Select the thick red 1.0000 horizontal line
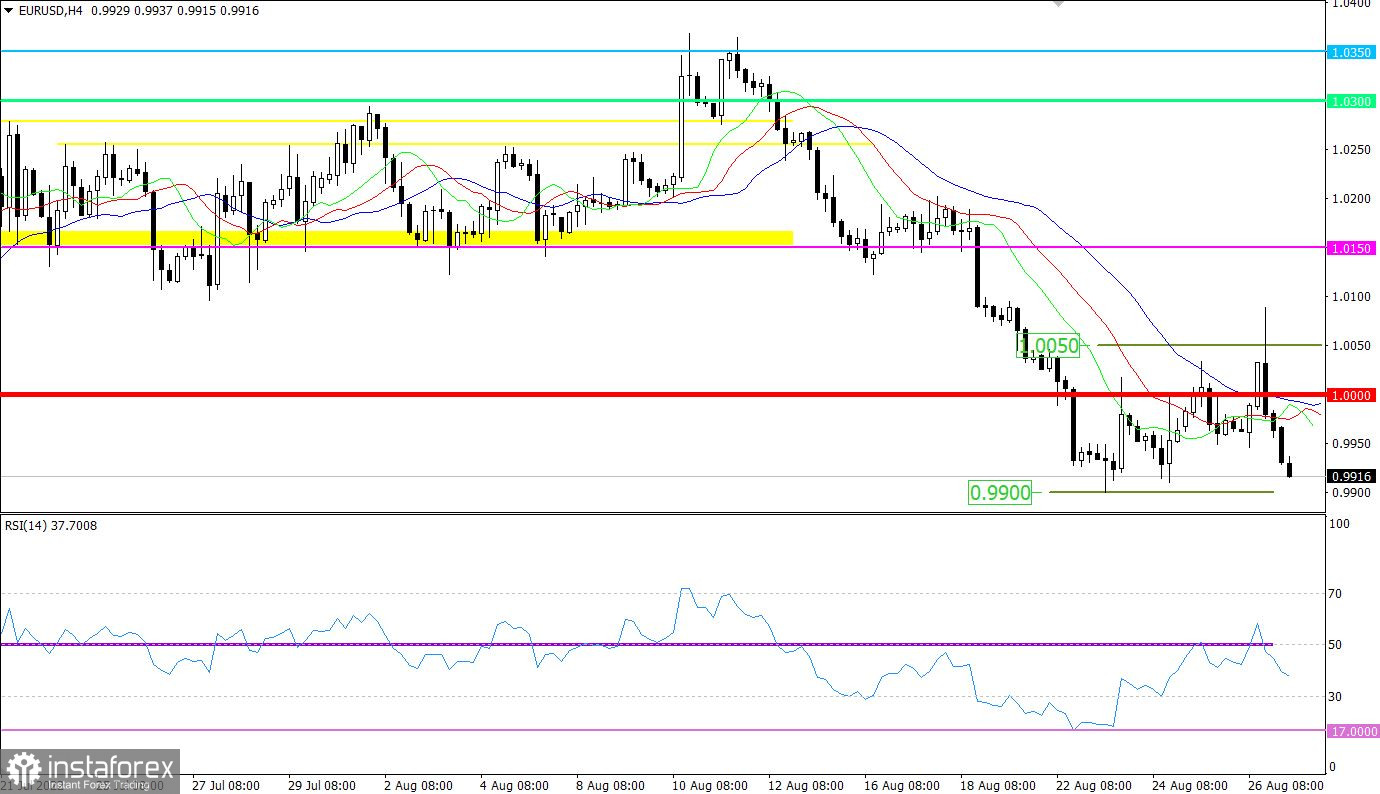The height and width of the screenshot is (794, 1380). (662, 394)
